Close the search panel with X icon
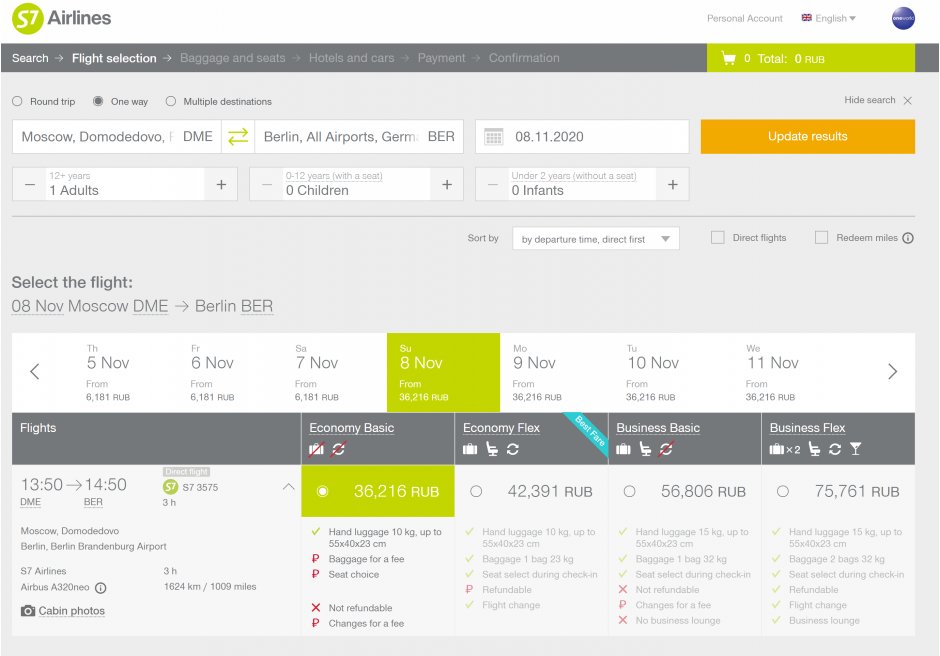This screenshot has width=940, height=656. [x=907, y=101]
